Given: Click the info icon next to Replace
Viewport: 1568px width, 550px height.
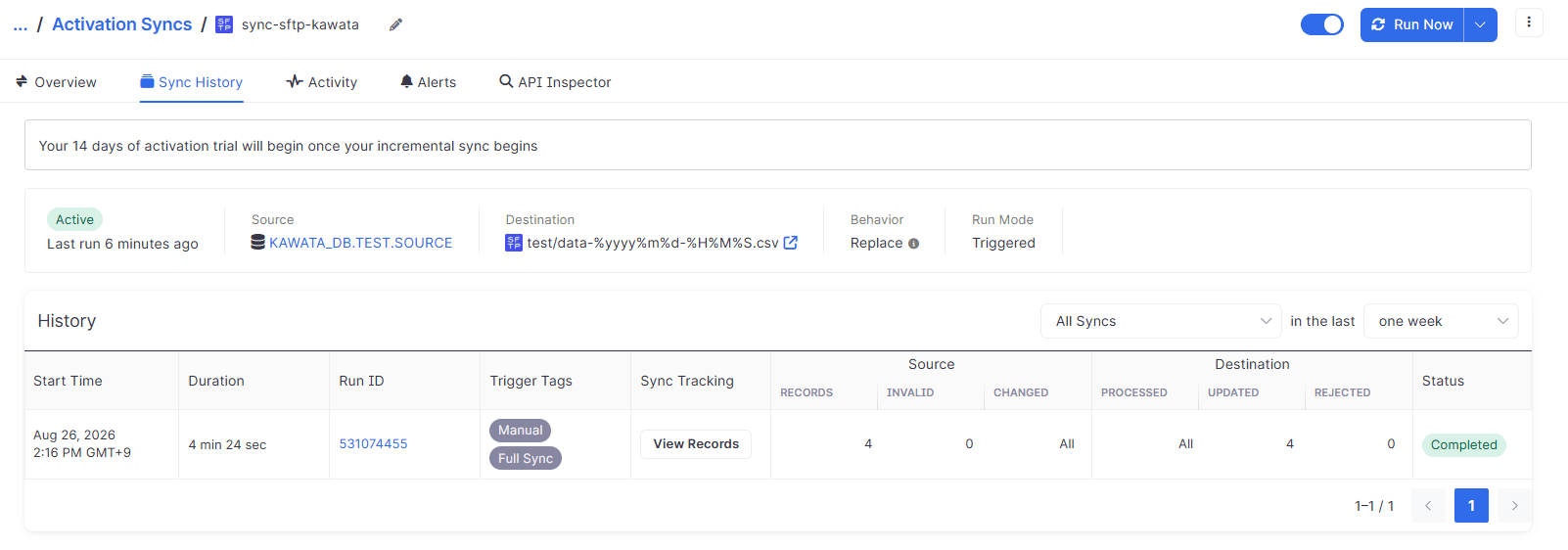Looking at the screenshot, I should point(913,244).
